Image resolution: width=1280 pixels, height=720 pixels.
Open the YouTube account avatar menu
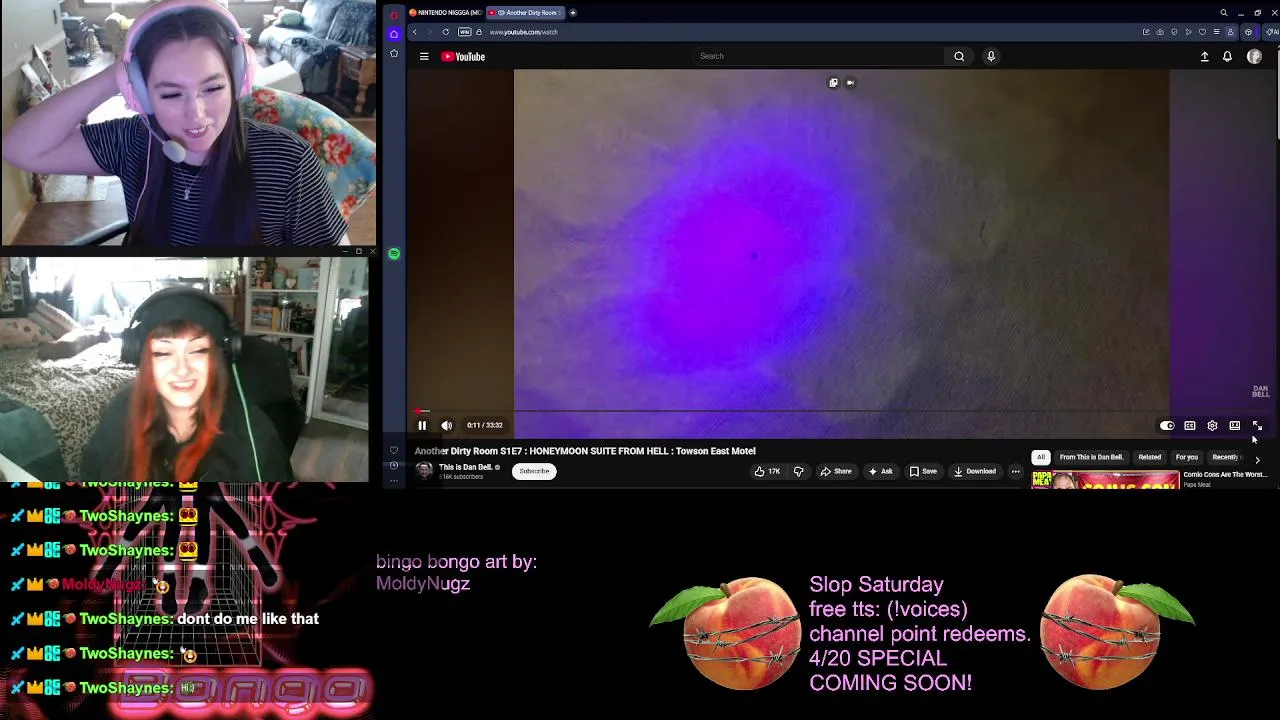[1254, 57]
